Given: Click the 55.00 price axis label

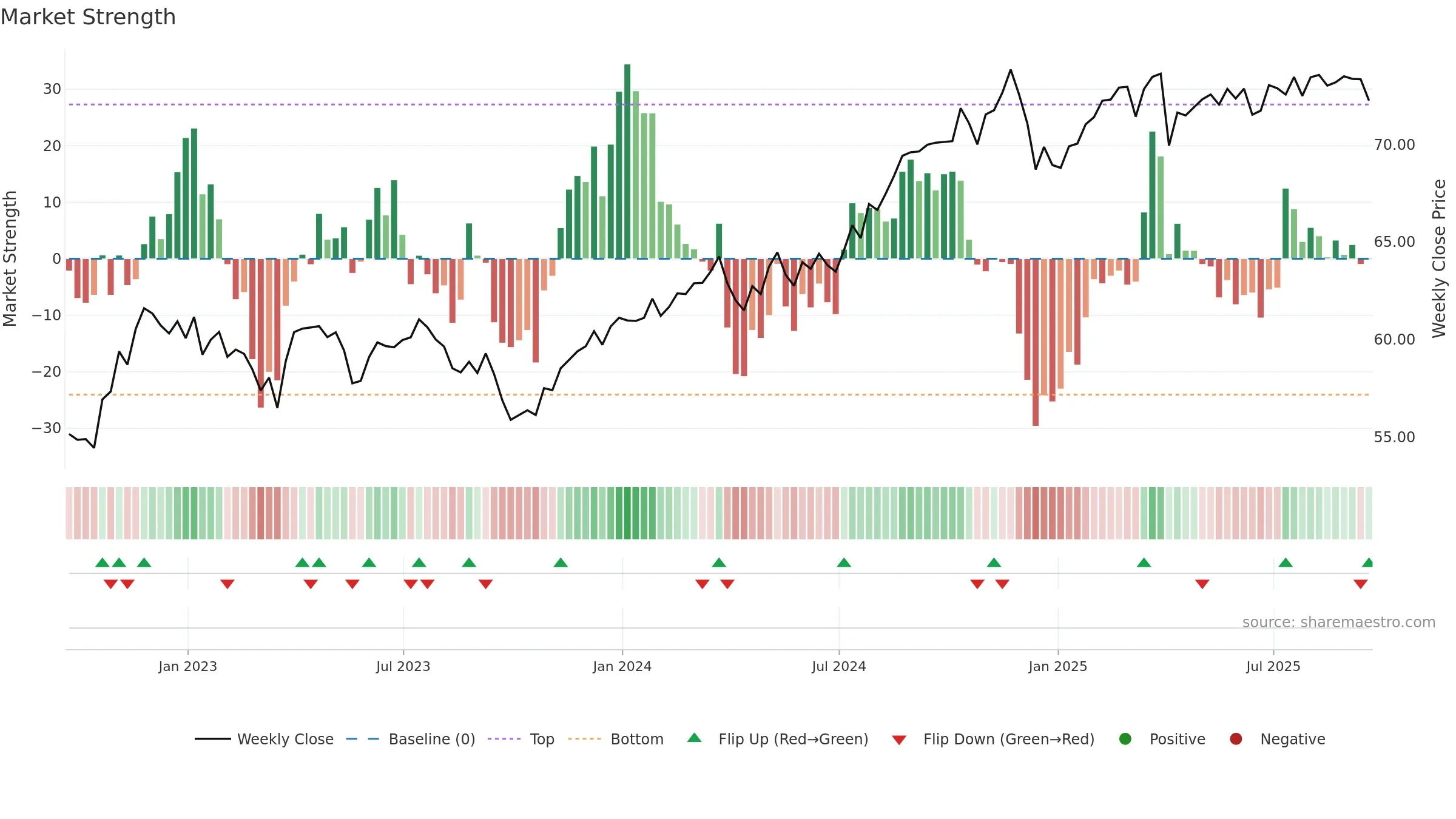Looking at the screenshot, I should (1394, 437).
